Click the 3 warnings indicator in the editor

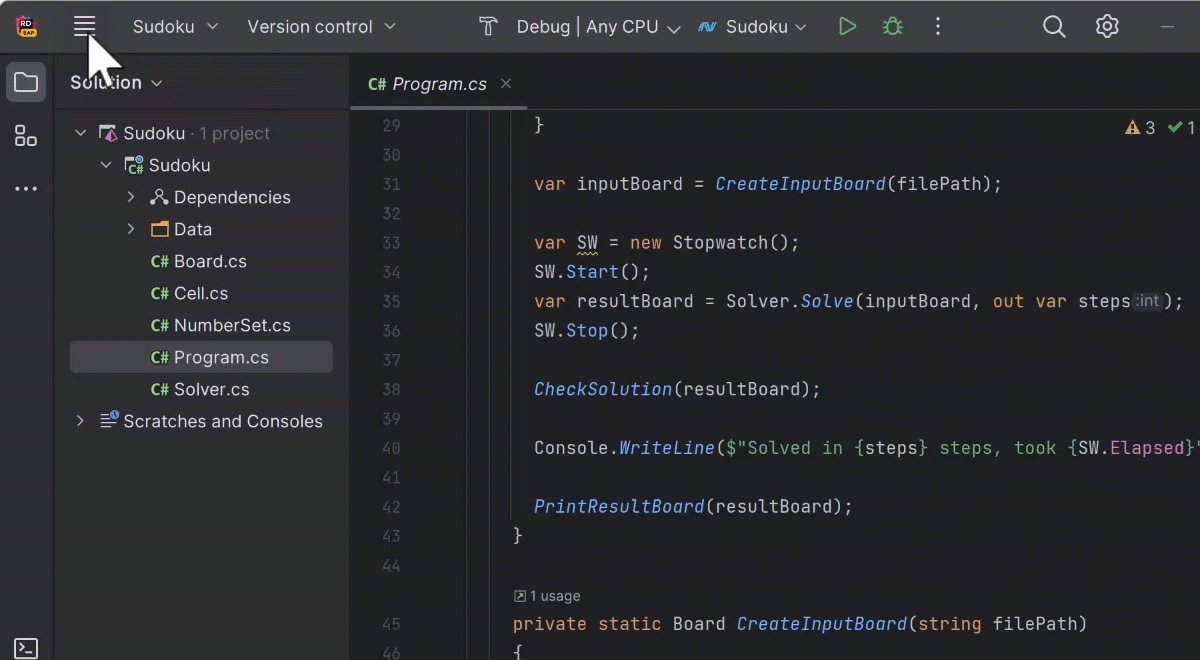pyautogui.click(x=1139, y=127)
